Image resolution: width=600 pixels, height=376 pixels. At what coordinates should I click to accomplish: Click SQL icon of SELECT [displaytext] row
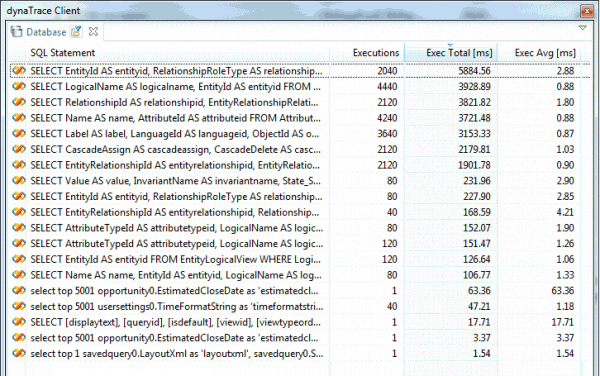18,322
